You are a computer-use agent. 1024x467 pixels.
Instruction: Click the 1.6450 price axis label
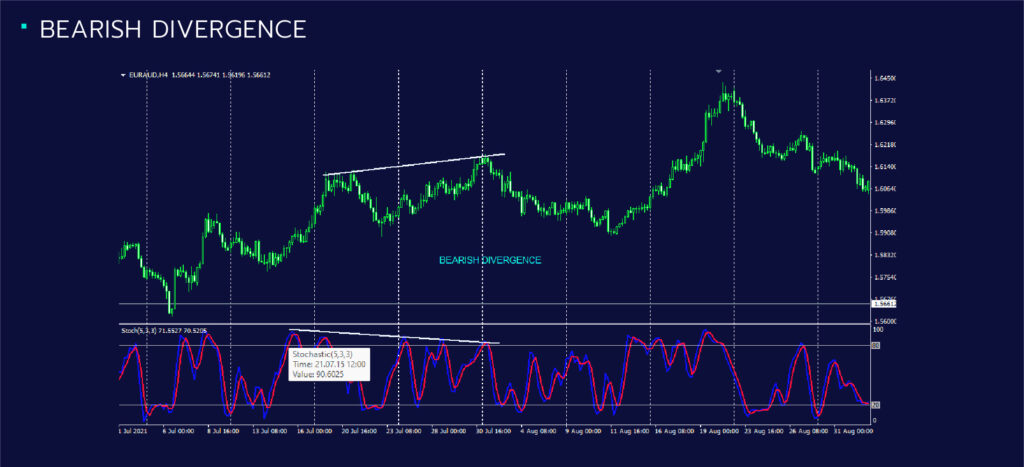[x=884, y=77]
